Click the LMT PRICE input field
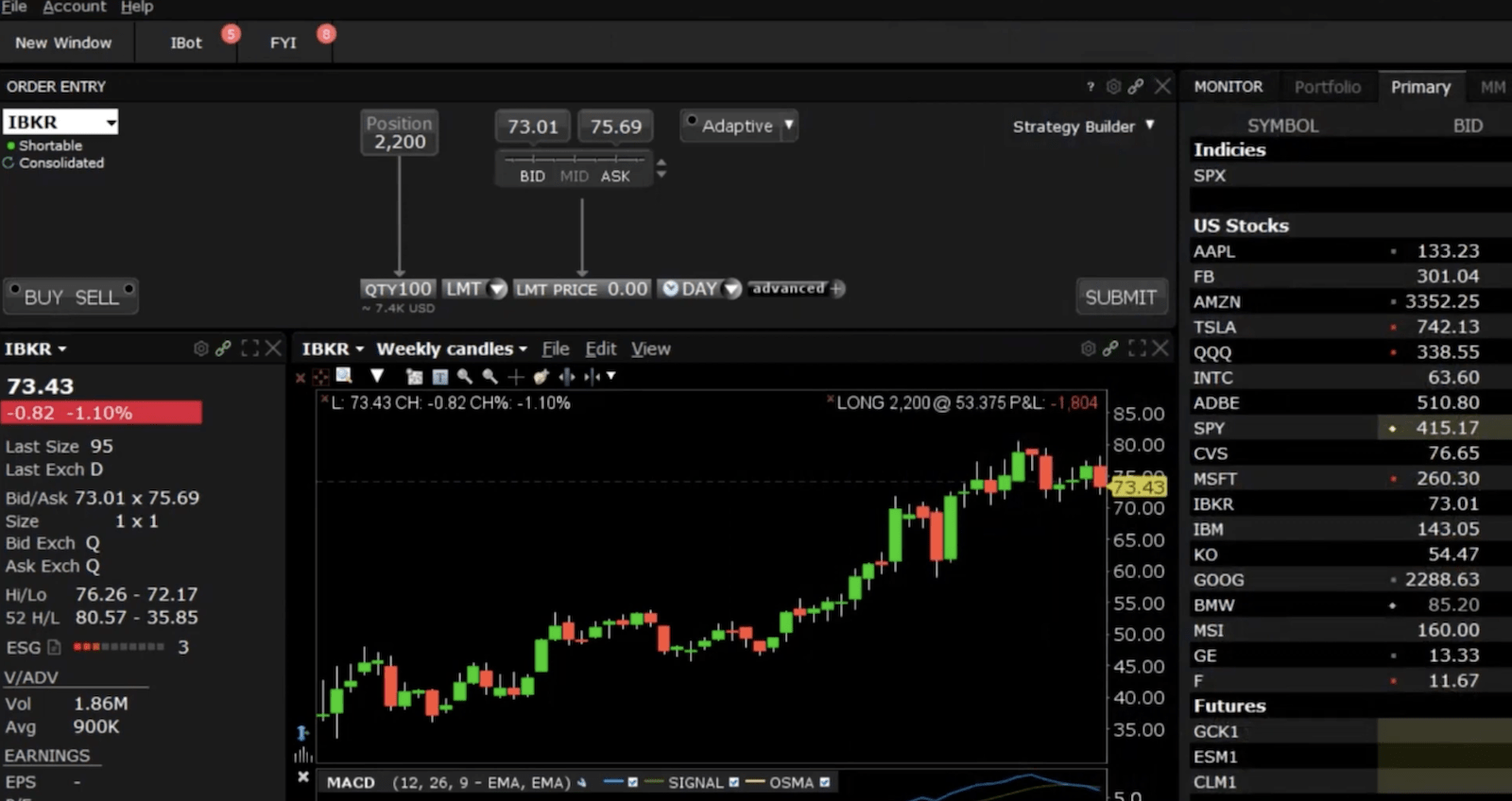Screen dimensions: 1512x801 coord(627,289)
